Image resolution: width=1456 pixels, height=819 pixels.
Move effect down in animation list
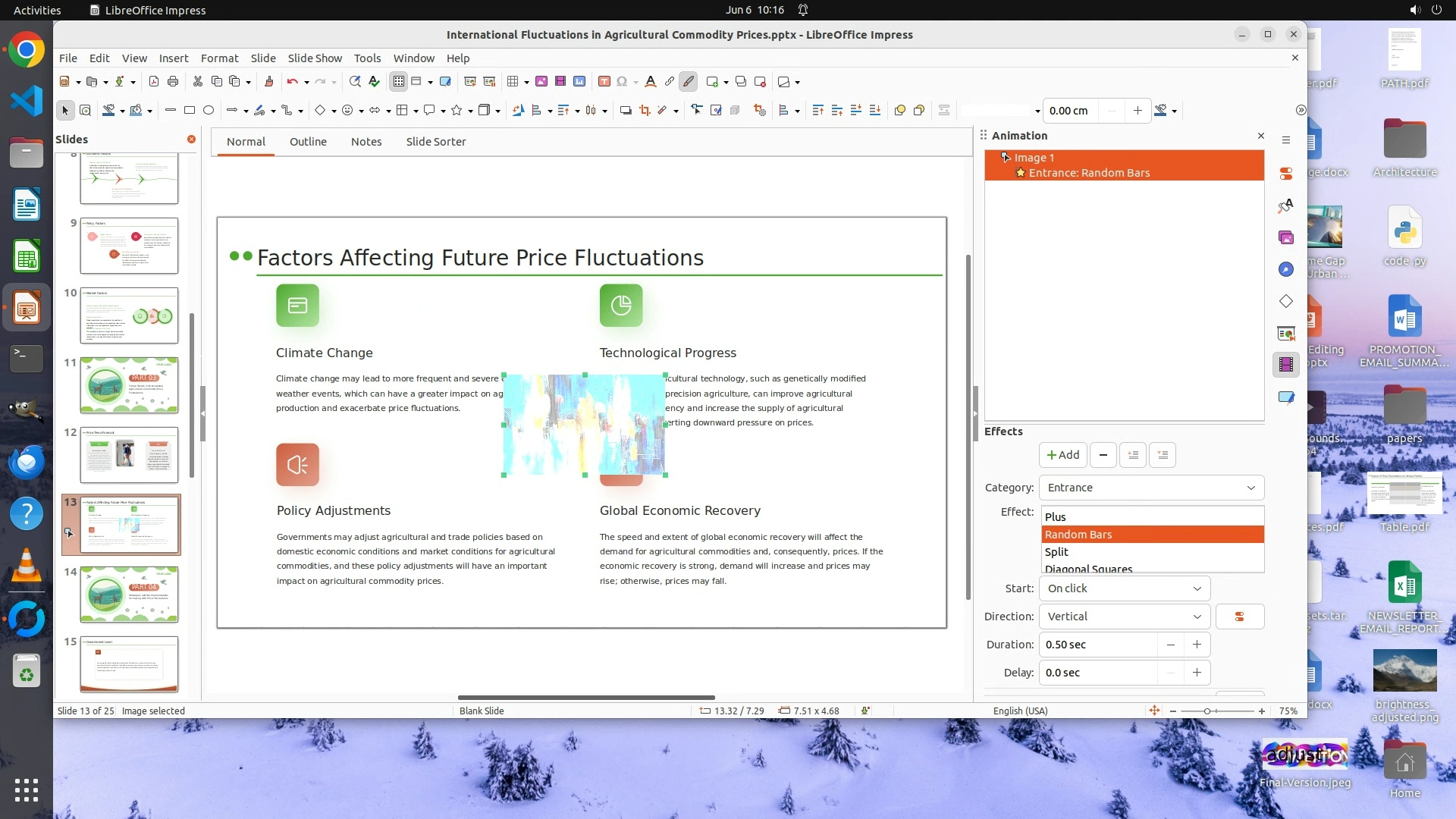click(1163, 455)
